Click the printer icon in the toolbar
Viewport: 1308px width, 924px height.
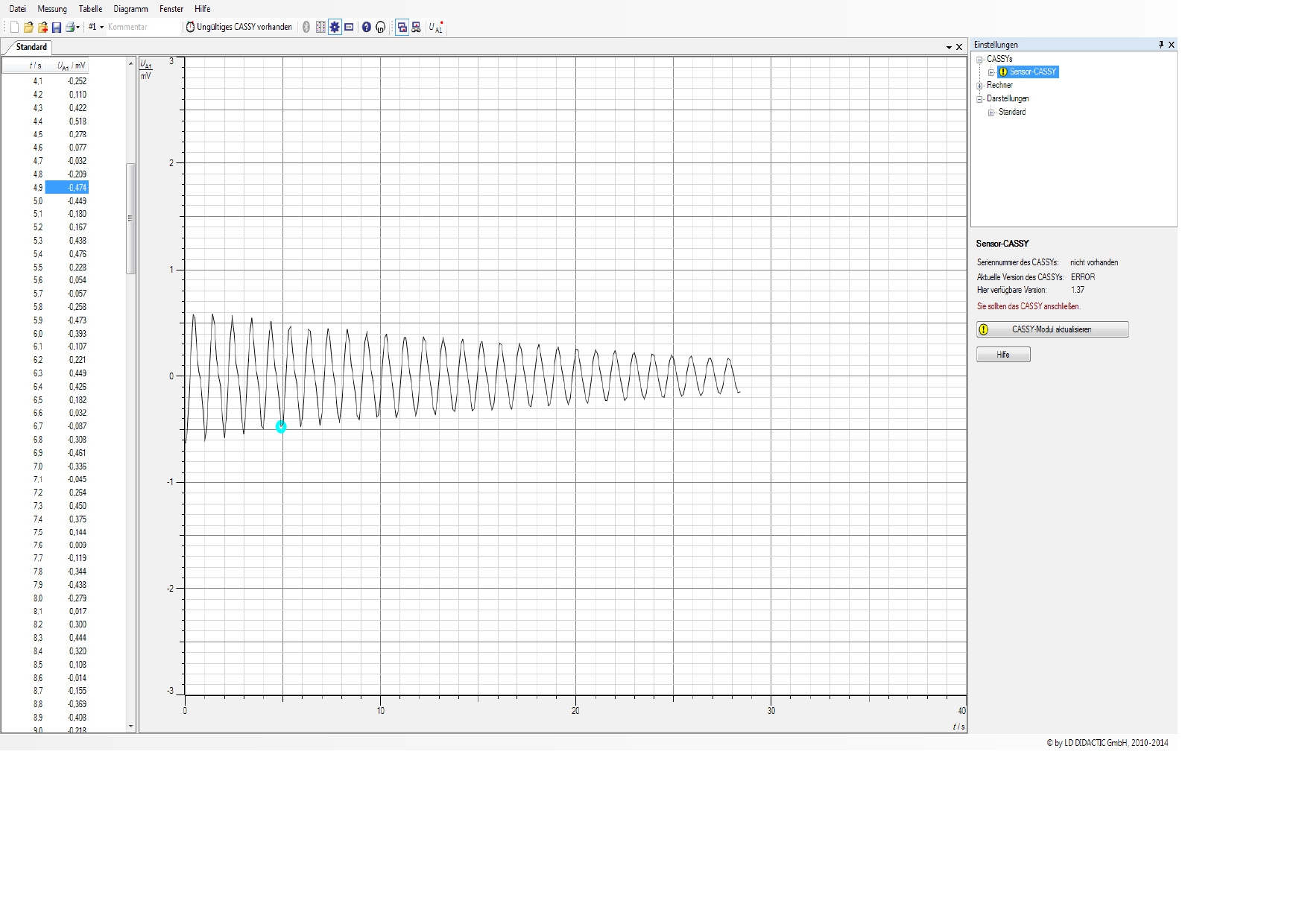[70, 28]
